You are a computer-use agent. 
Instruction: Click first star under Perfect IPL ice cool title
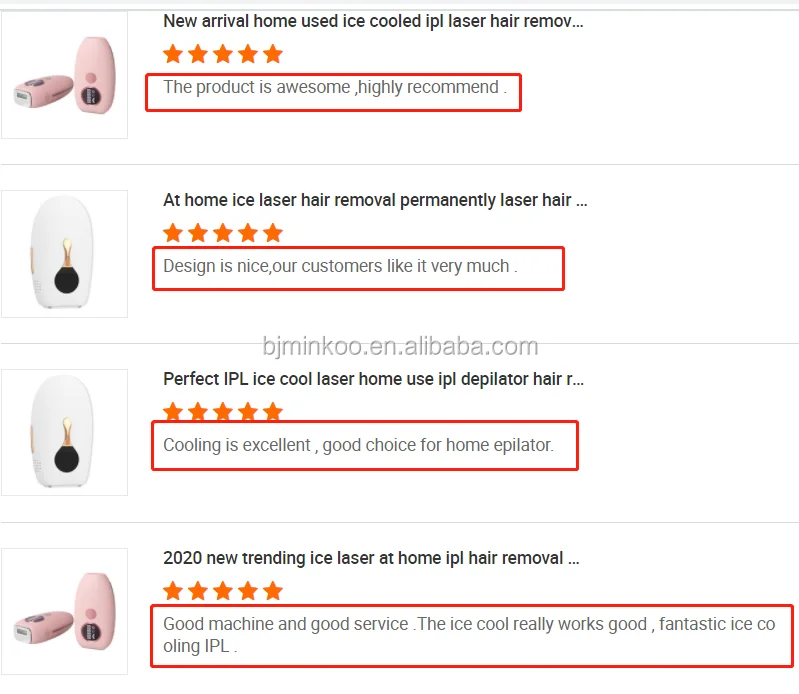pos(174,411)
